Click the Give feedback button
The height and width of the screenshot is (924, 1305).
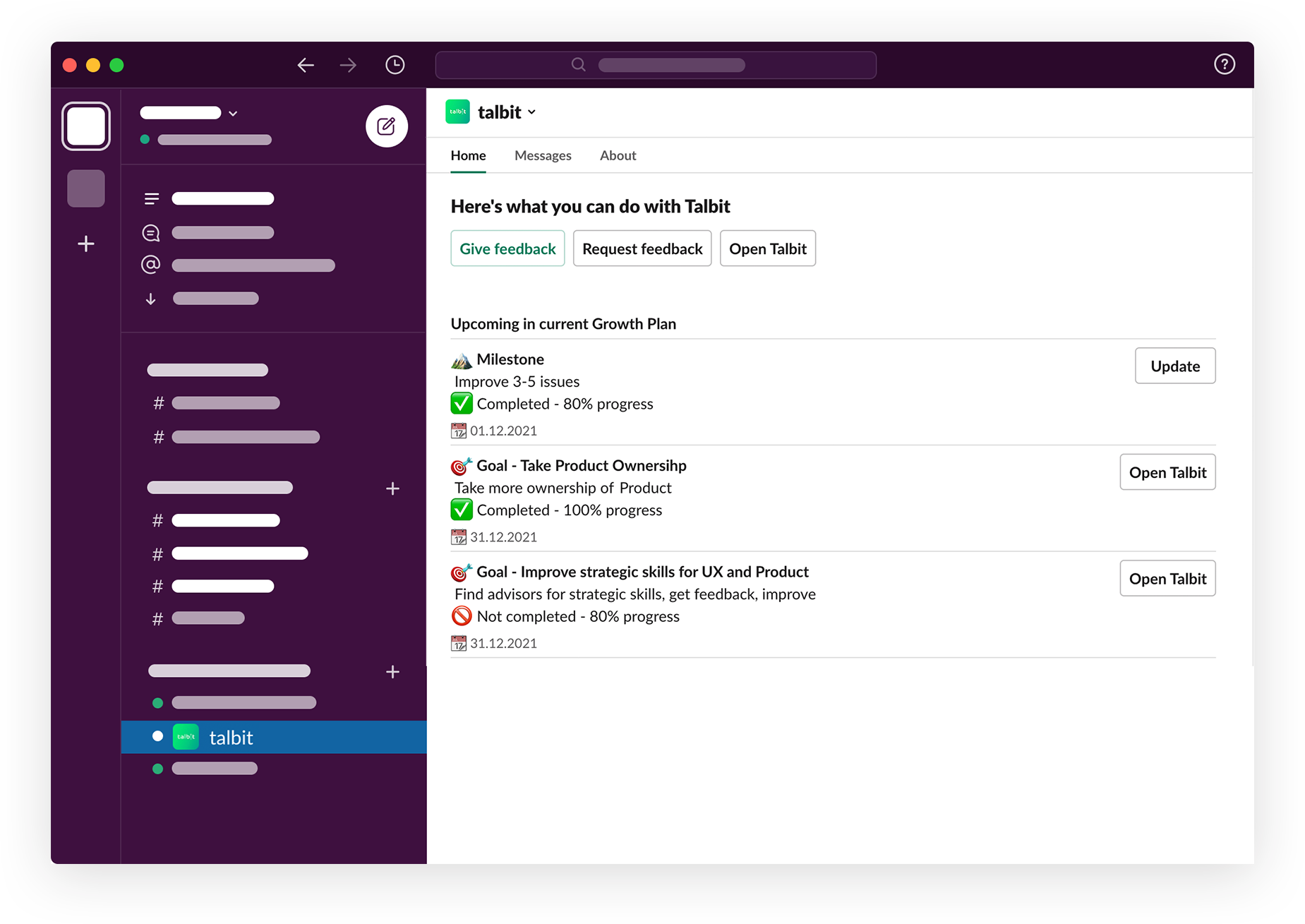[x=507, y=248]
